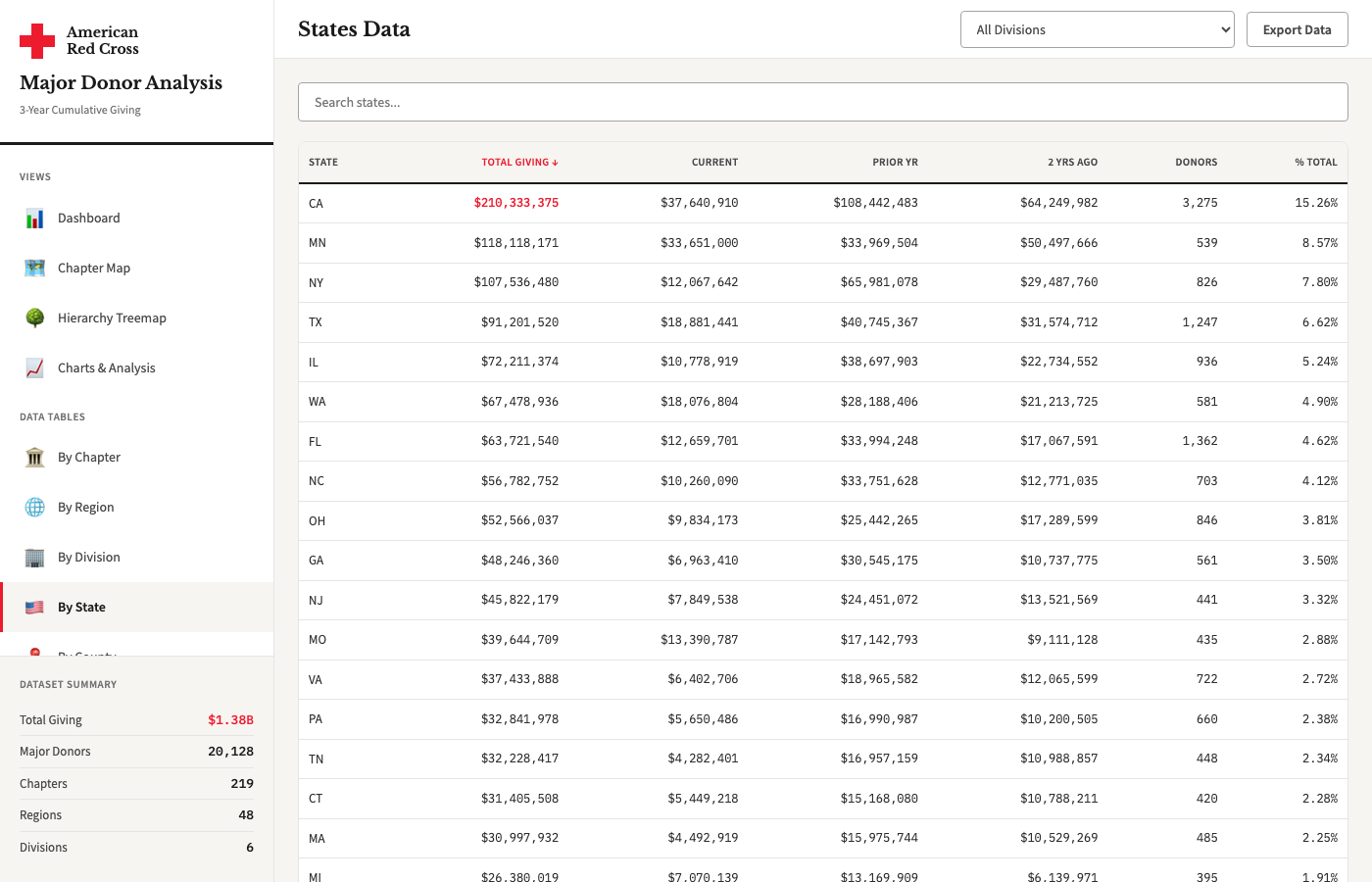
Task: Sort by Current column header
Action: (x=714, y=163)
